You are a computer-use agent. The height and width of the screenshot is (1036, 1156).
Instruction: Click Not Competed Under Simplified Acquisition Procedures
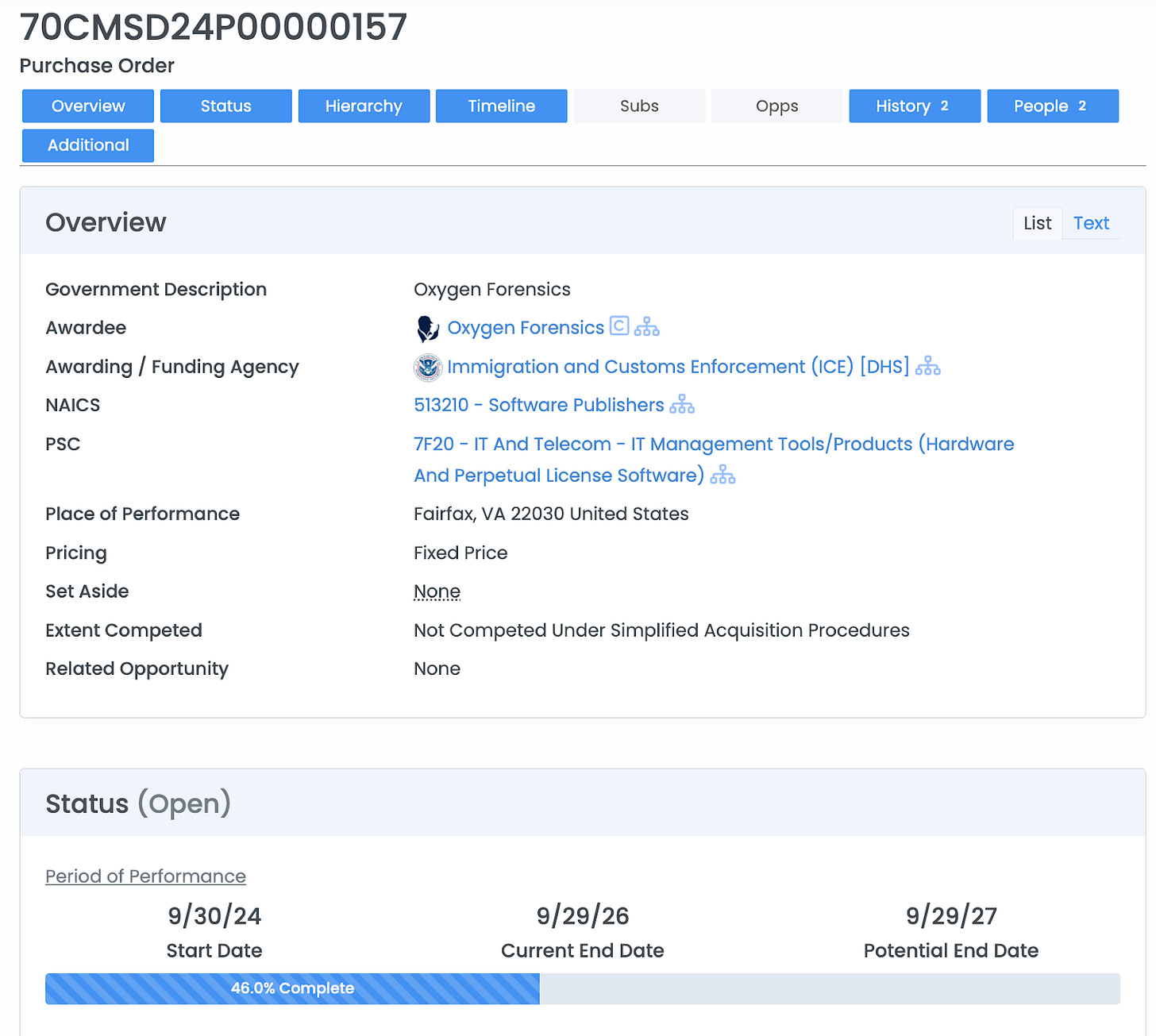coord(661,630)
